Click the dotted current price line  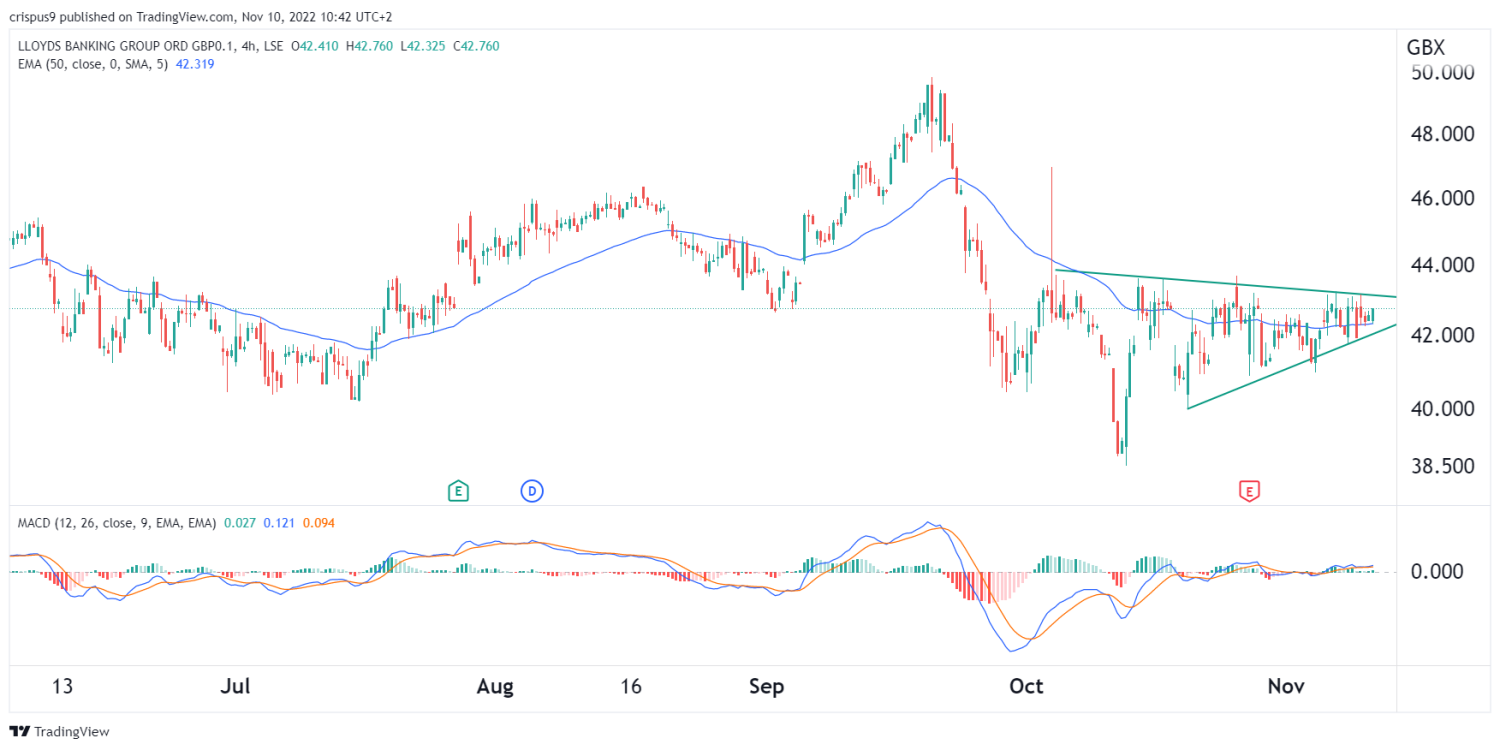tap(600, 308)
